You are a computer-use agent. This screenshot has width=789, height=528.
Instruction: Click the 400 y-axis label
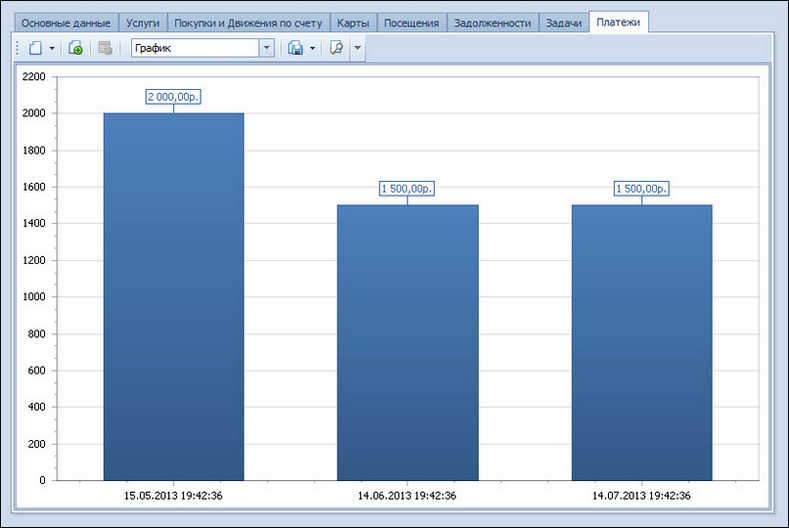(36, 407)
